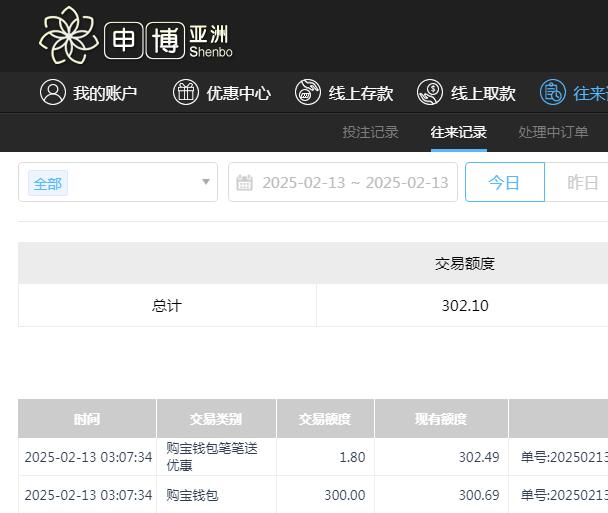Click the 交易额度 summary header
The width and height of the screenshot is (608, 513).
[465, 264]
